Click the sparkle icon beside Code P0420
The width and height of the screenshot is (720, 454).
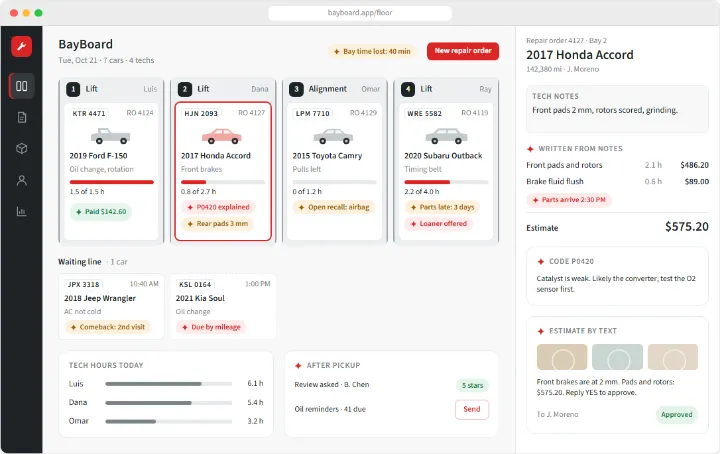pyautogui.click(x=540, y=261)
